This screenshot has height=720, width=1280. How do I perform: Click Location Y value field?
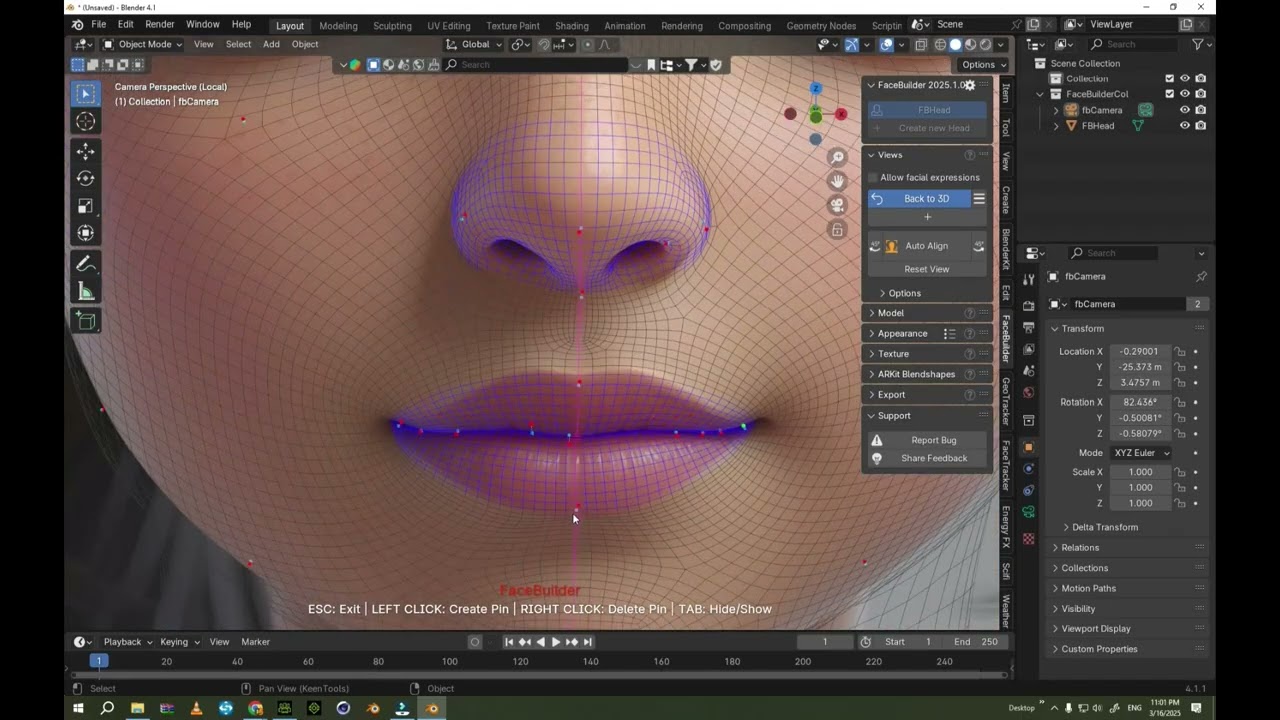[1139, 367]
